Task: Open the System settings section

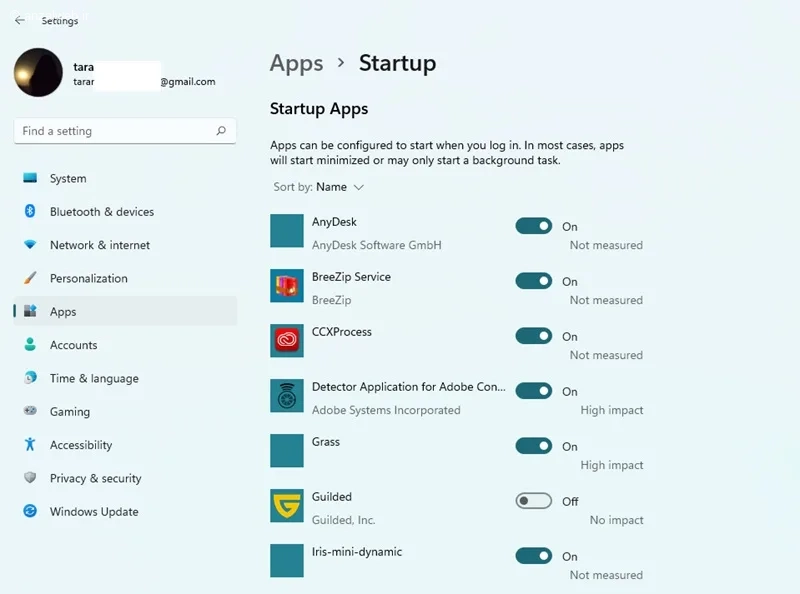Action: click(68, 179)
